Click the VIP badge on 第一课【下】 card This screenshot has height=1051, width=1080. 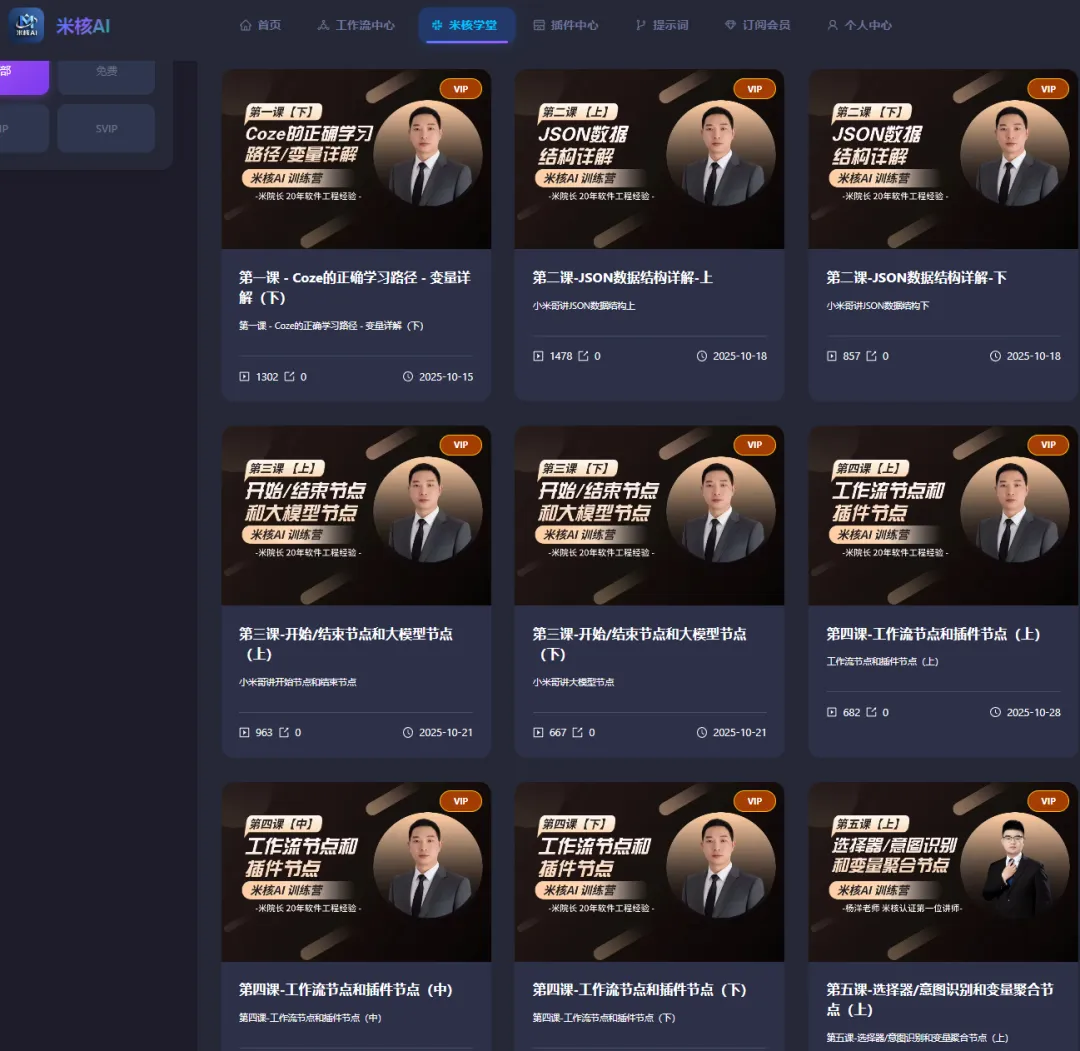[461, 89]
